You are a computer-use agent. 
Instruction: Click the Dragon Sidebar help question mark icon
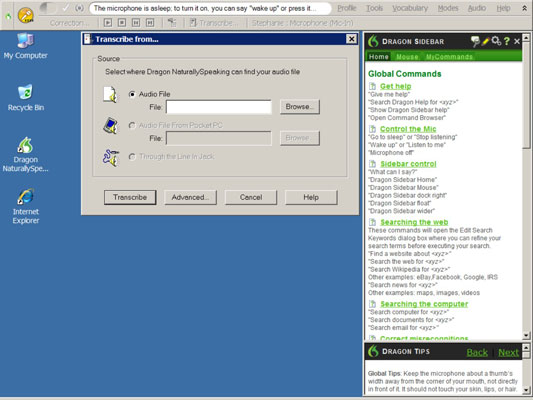[x=506, y=41]
